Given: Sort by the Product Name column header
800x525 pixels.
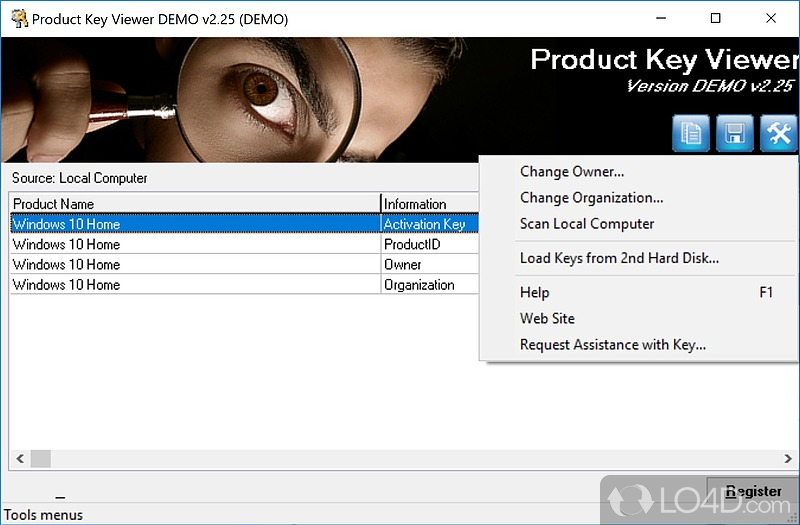Looking at the screenshot, I should coord(195,204).
